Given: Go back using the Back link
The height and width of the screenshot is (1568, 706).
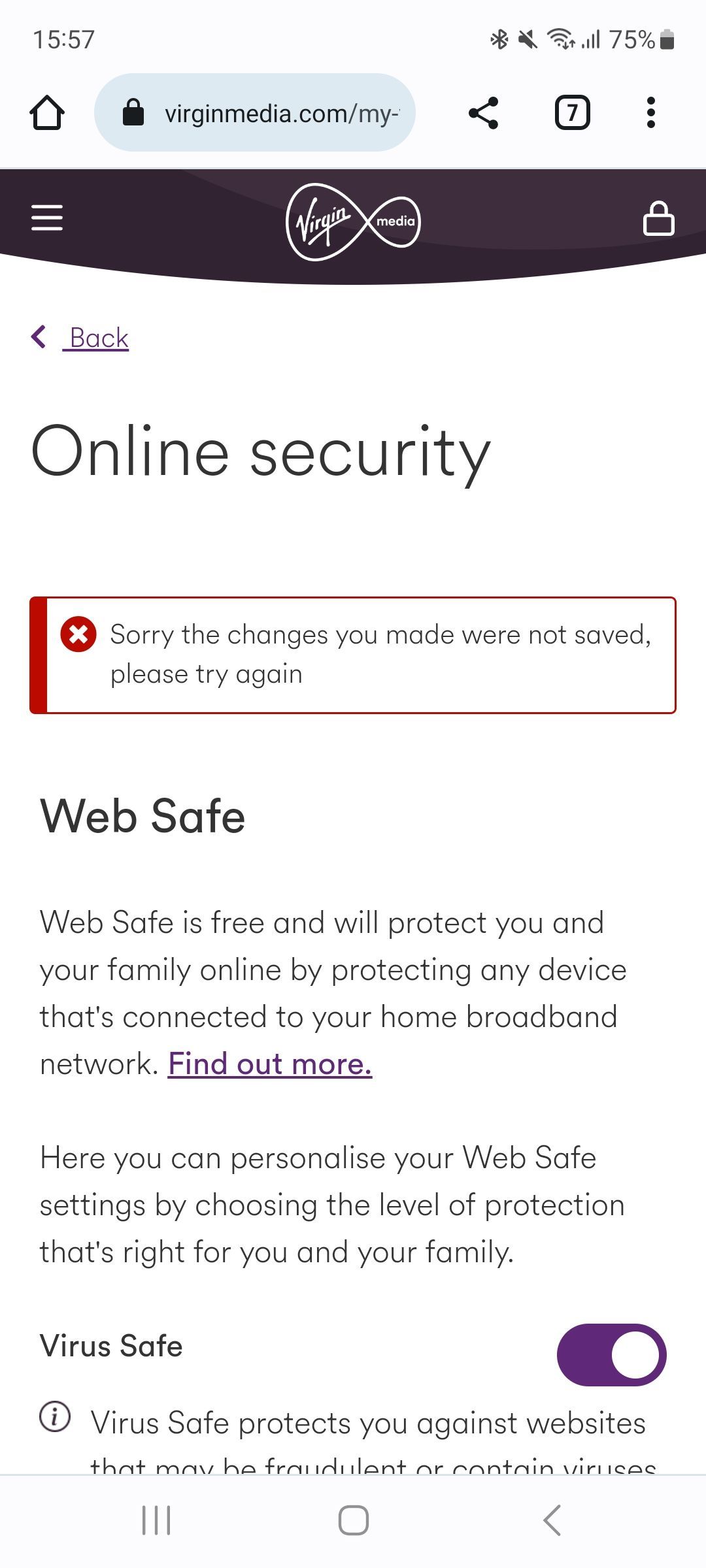Looking at the screenshot, I should pos(99,338).
